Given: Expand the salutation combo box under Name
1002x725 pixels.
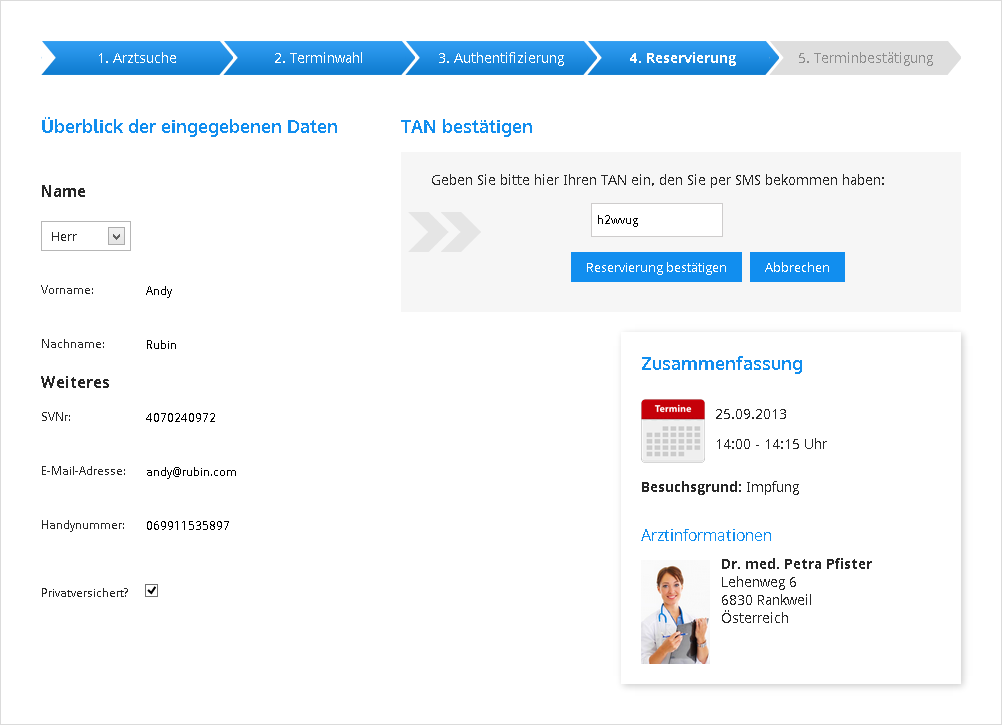Looking at the screenshot, I should point(85,235).
